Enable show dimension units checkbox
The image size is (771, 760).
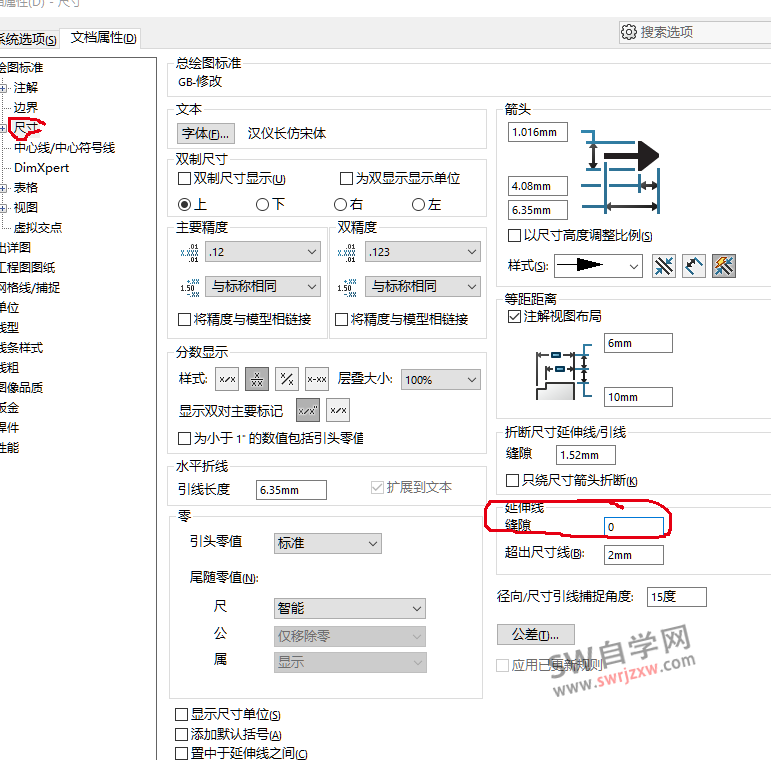coord(181,714)
